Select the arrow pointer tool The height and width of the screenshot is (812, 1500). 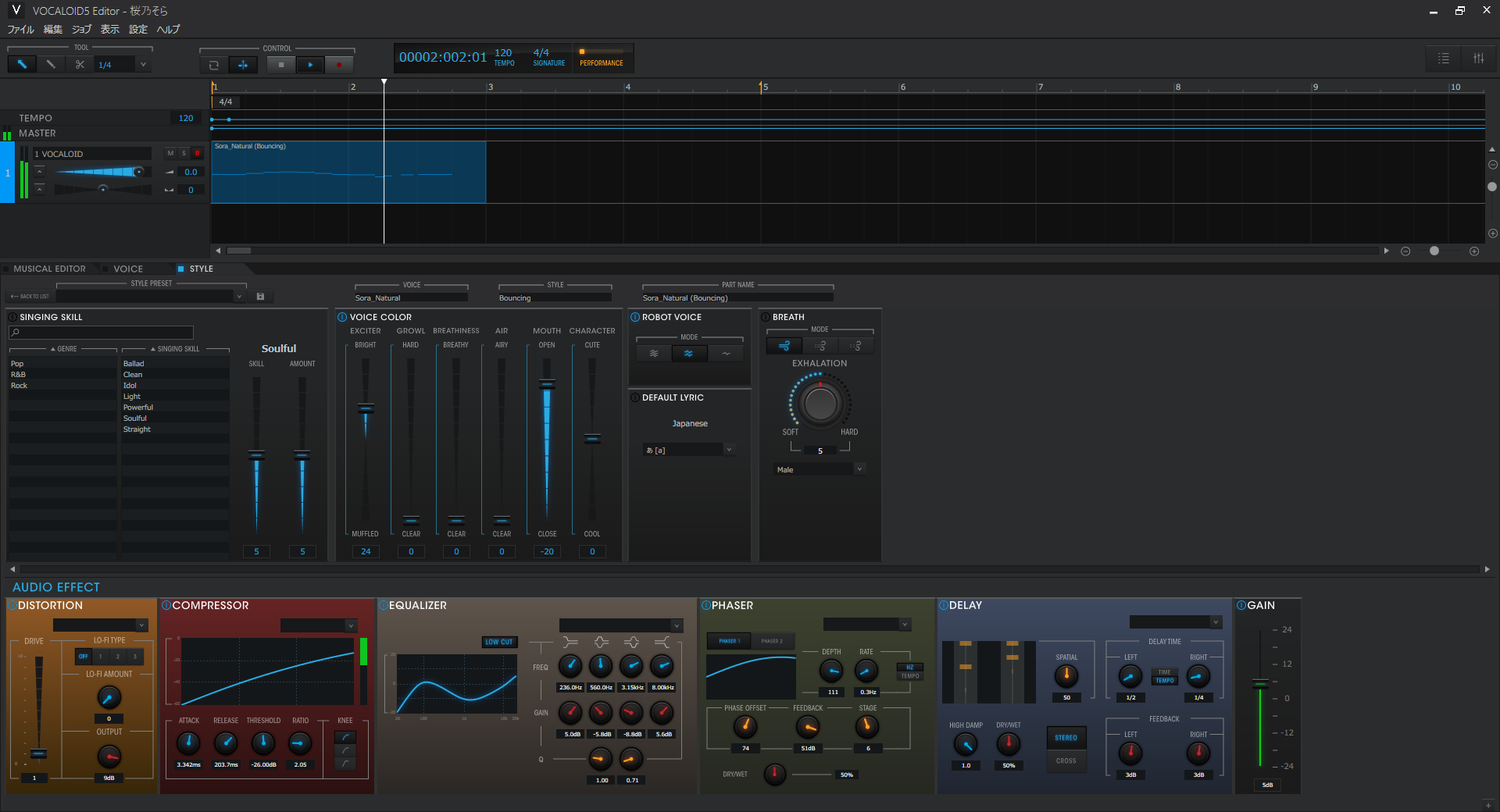tap(22, 65)
